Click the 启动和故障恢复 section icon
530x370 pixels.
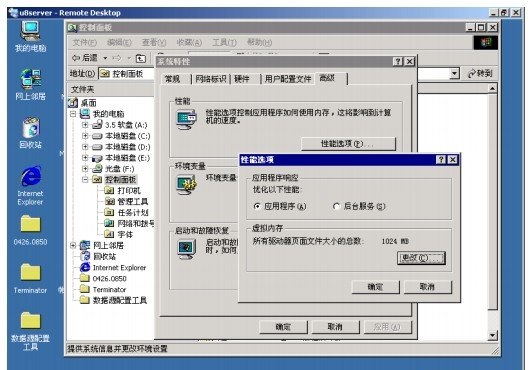click(x=186, y=249)
